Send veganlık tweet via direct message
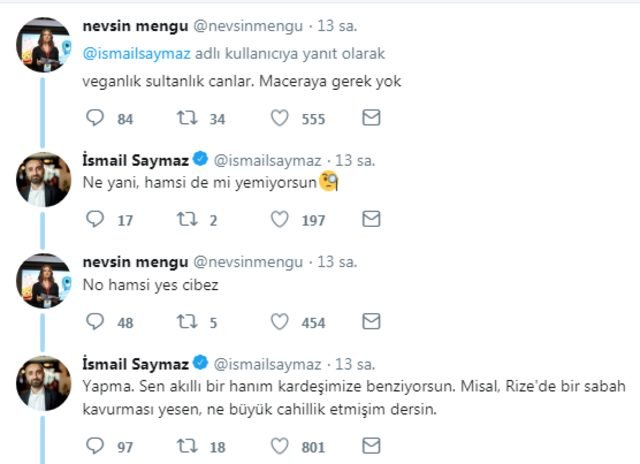The width and height of the screenshot is (640, 464). pos(371,119)
